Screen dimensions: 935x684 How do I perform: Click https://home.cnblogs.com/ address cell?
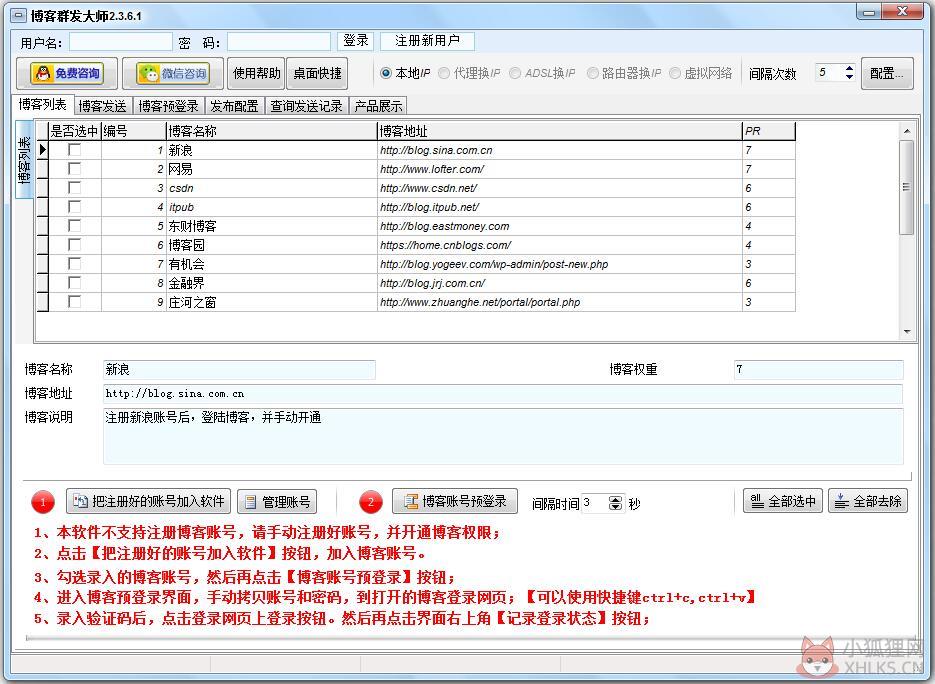(560, 245)
